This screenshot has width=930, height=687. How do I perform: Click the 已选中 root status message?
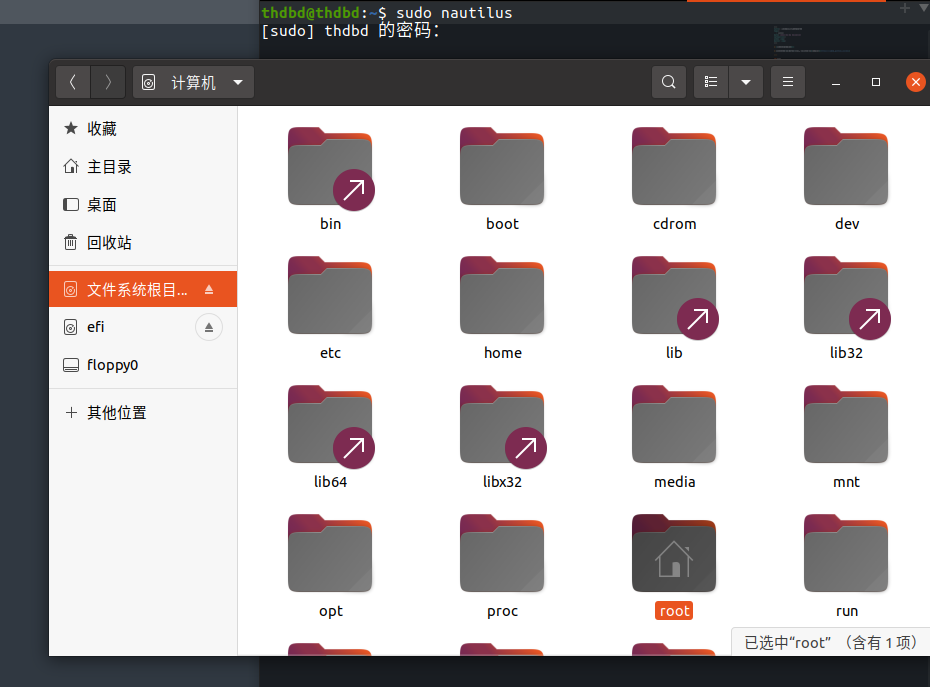coord(831,643)
